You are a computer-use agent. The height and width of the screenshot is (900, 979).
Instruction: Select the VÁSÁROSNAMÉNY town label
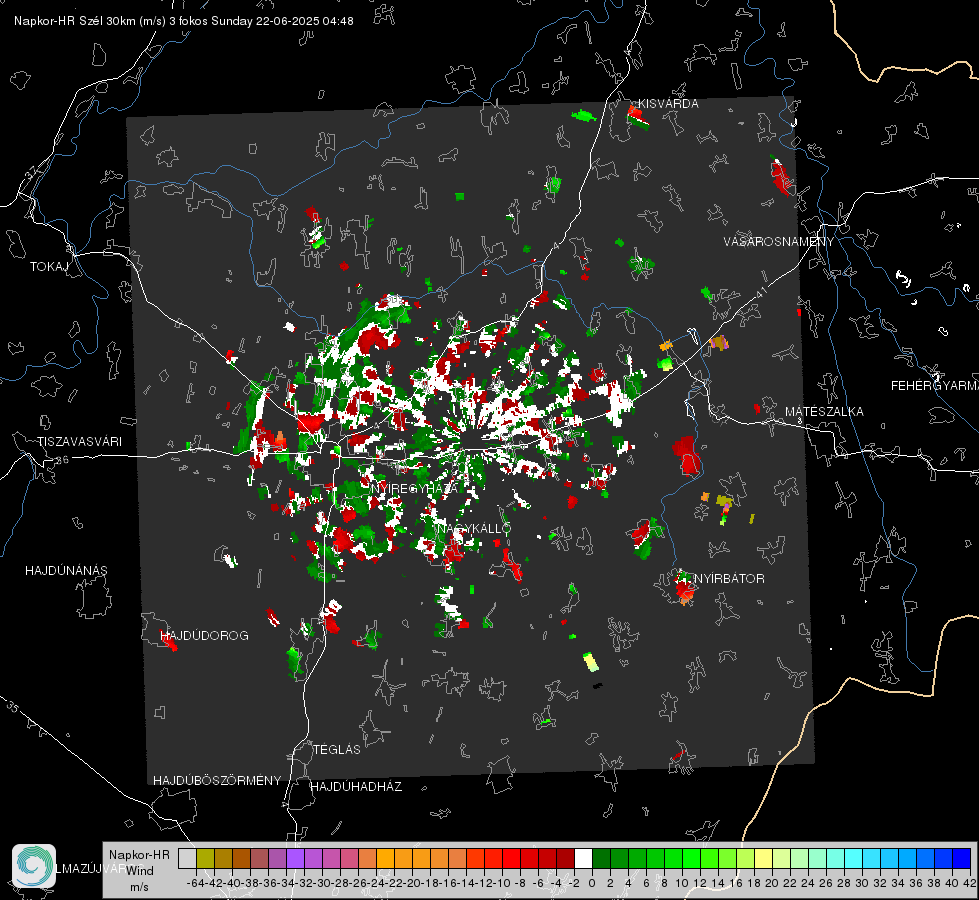pos(779,242)
